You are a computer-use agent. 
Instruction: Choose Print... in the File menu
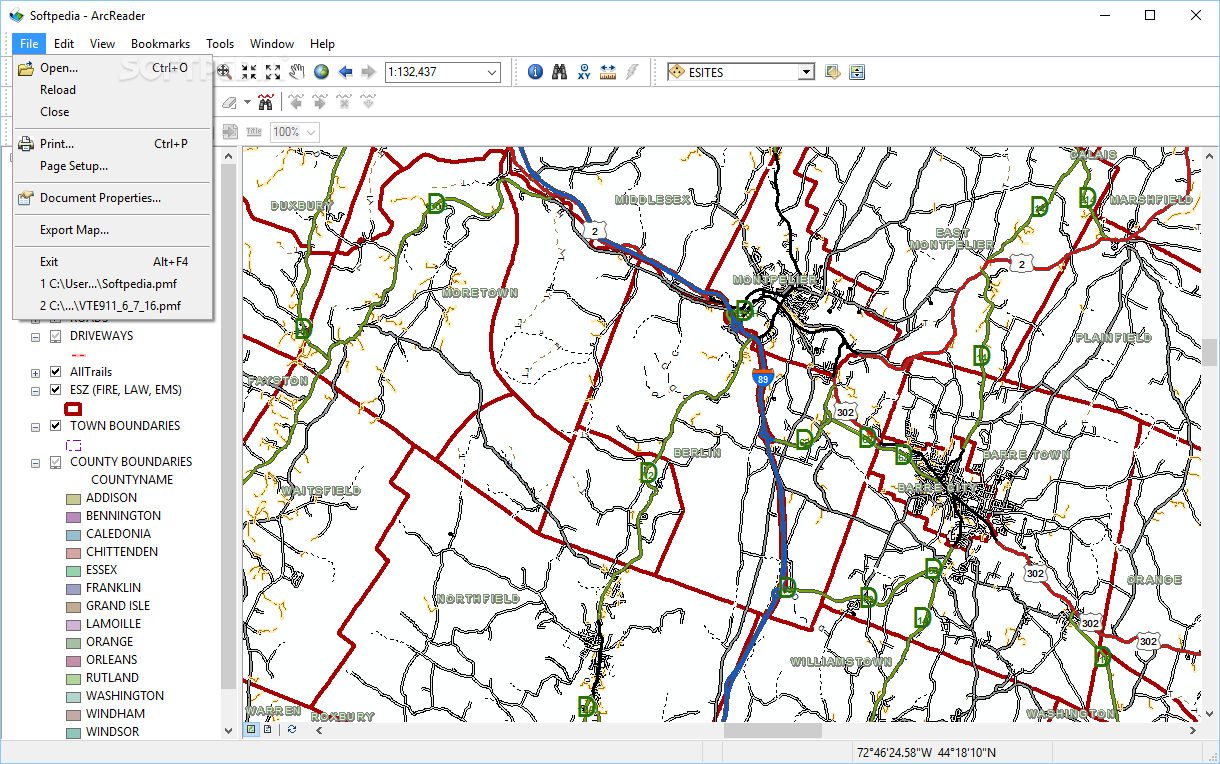click(112, 144)
